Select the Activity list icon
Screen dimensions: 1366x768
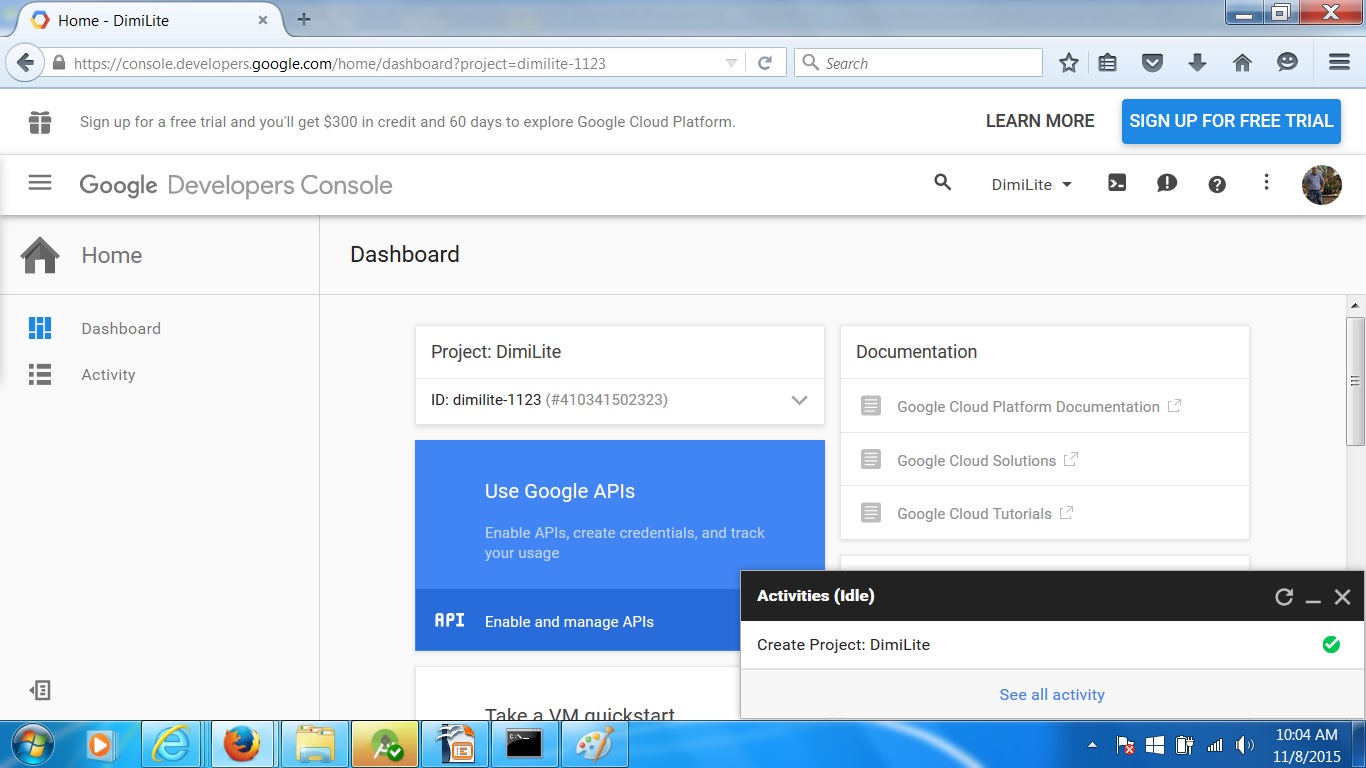pos(40,375)
